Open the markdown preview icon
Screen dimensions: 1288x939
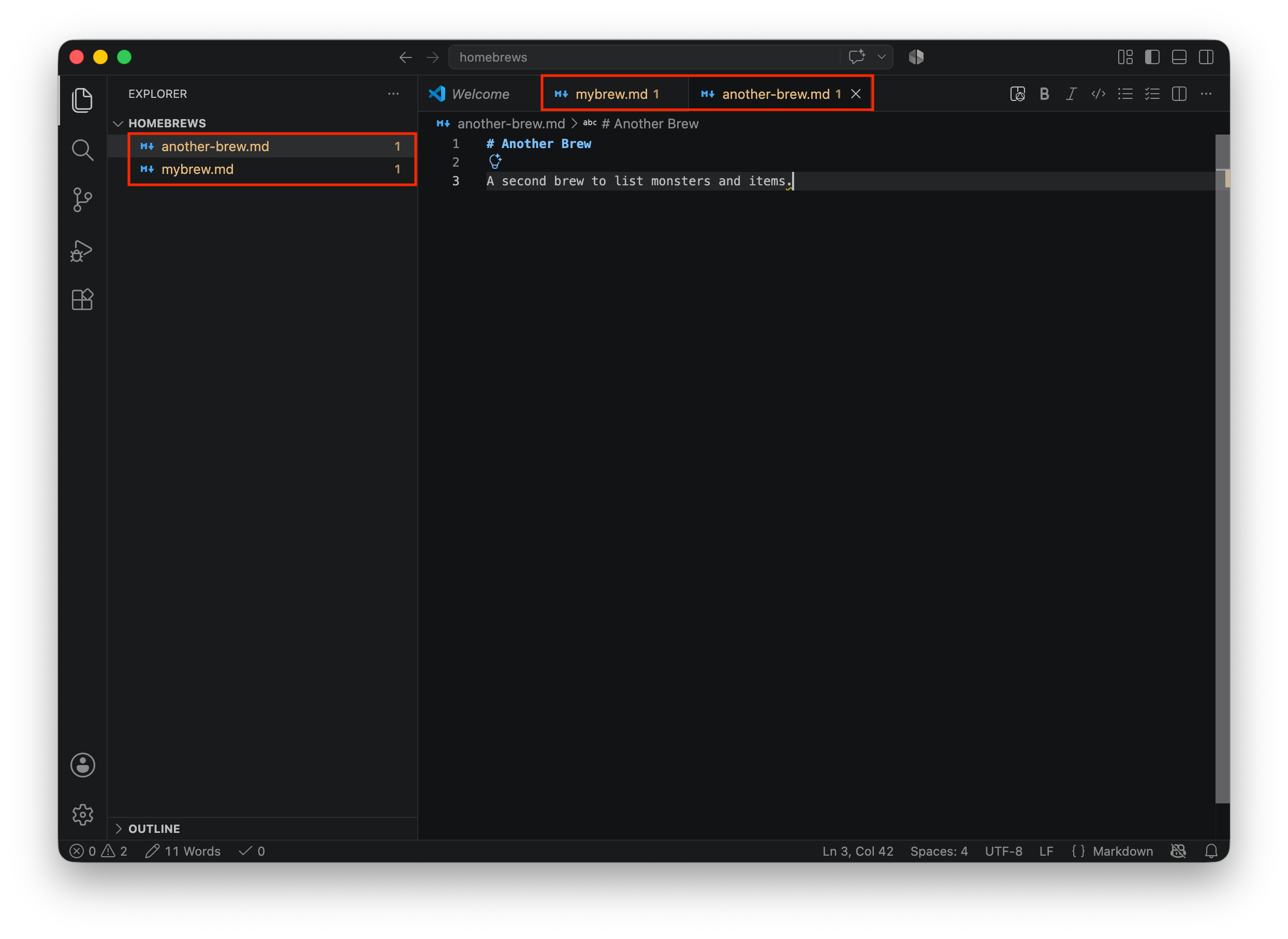(1017, 94)
